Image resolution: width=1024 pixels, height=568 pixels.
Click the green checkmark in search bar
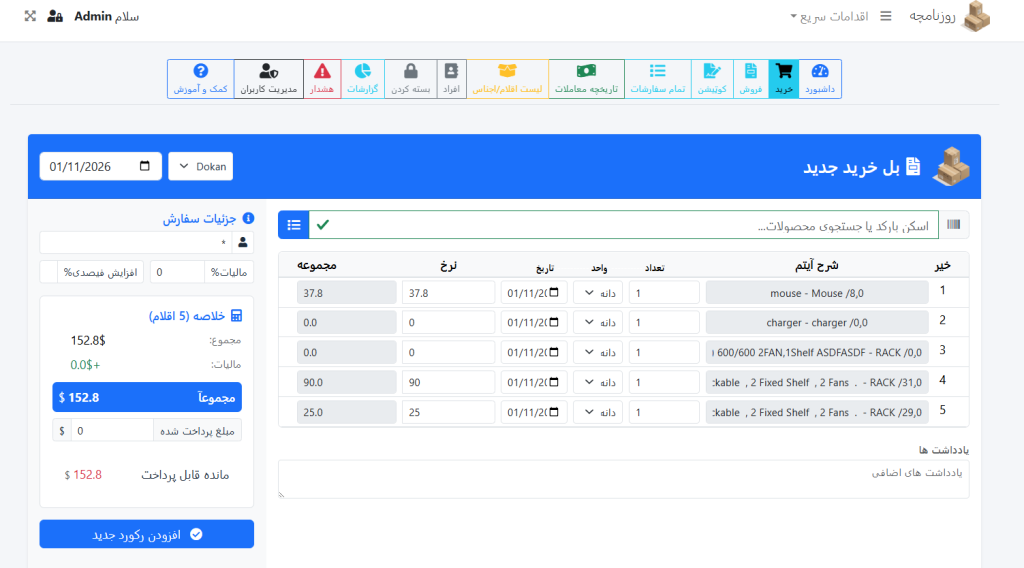(323, 225)
